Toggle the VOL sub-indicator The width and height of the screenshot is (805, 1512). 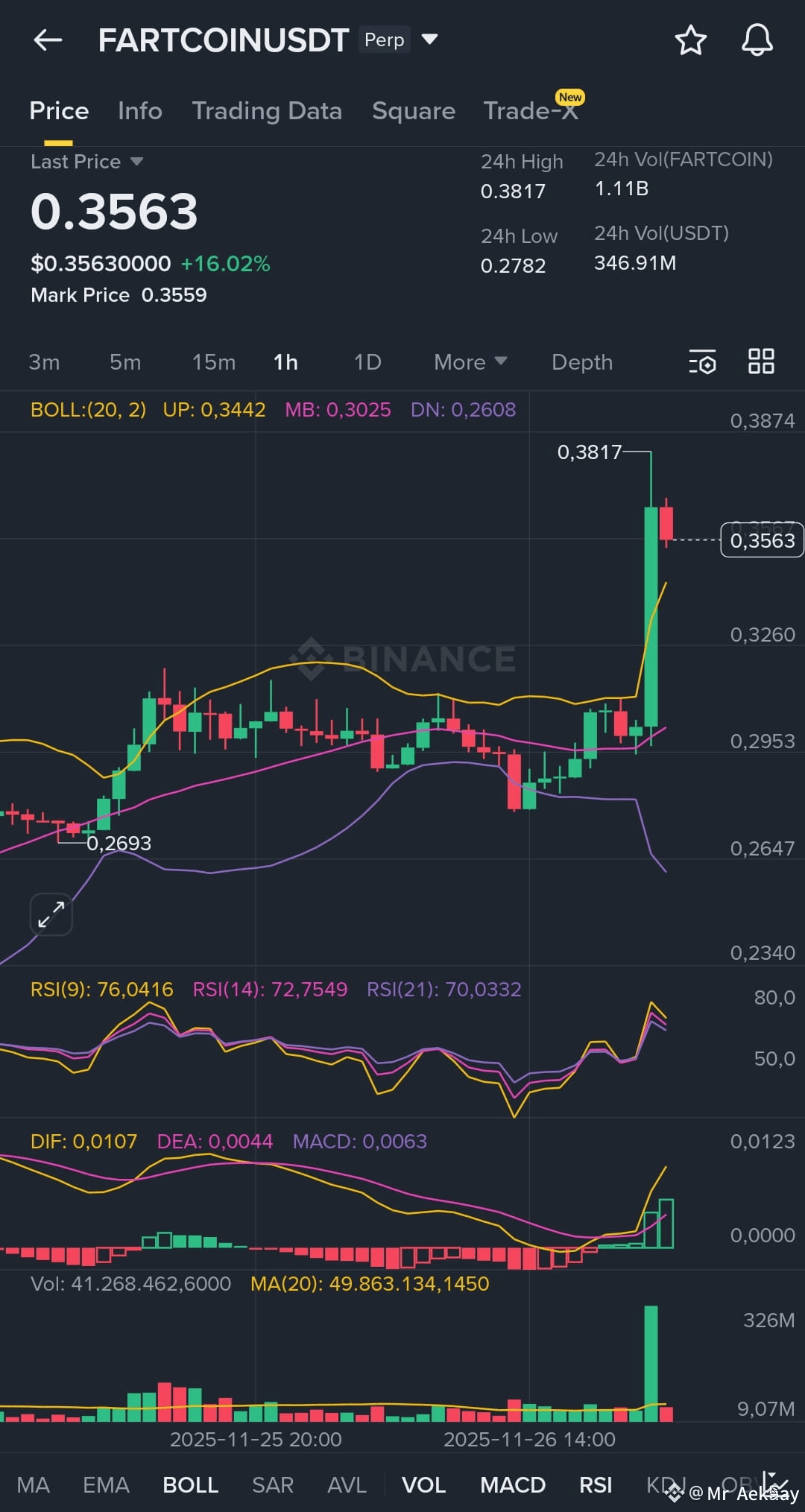[423, 1485]
